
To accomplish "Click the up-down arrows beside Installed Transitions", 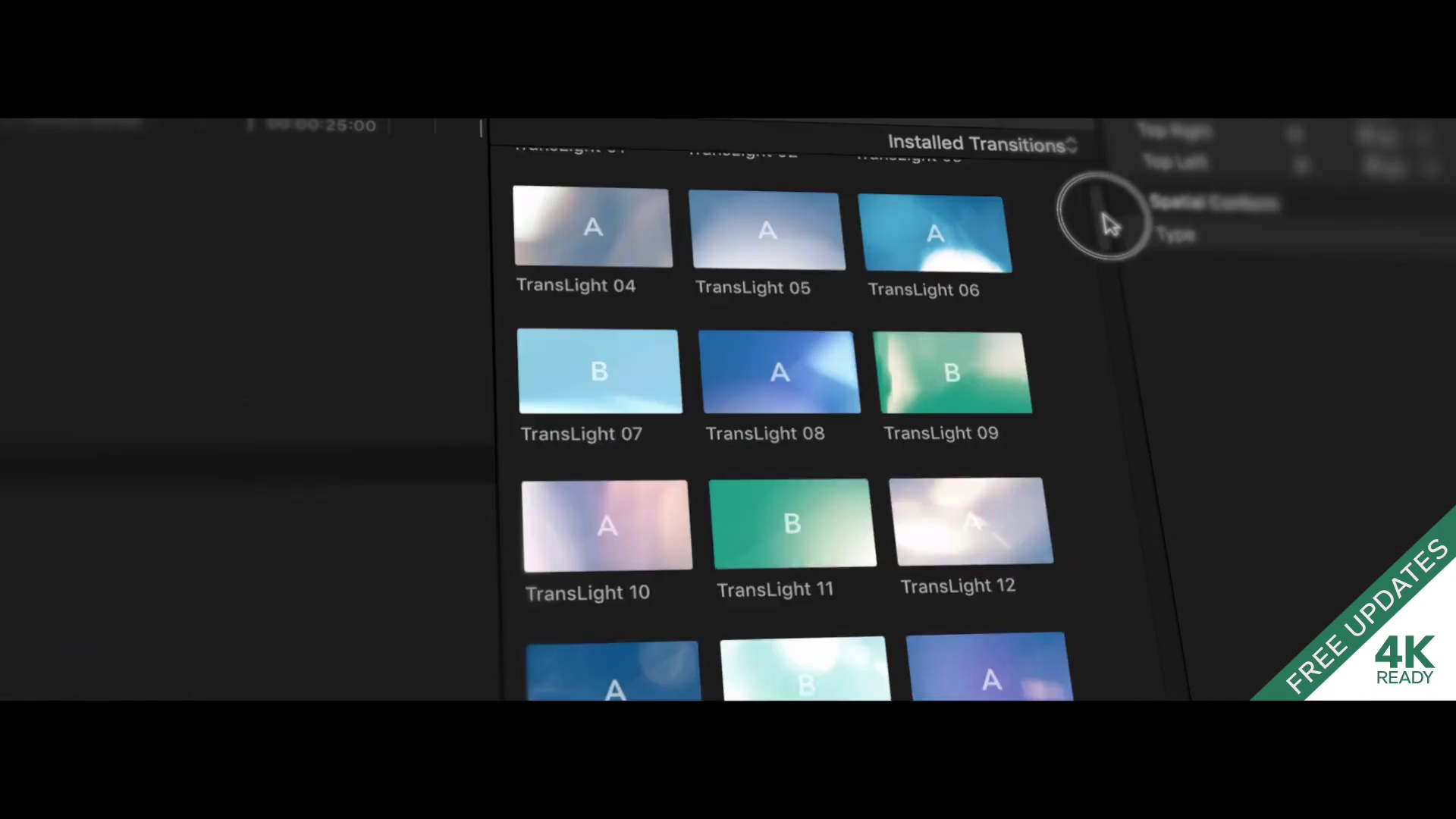I will [1072, 145].
